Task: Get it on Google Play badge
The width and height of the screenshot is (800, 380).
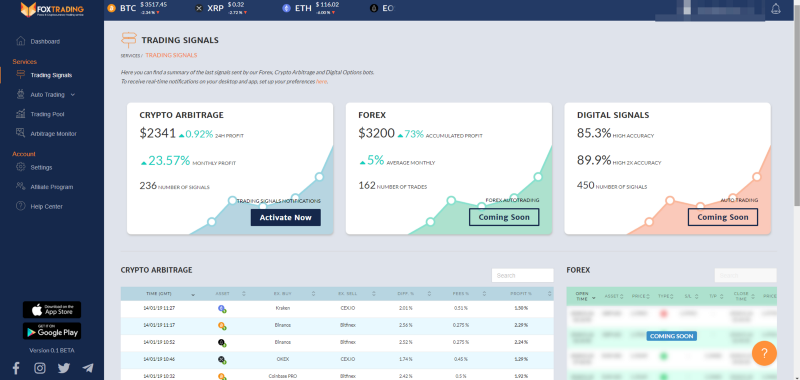Action: coord(52,331)
